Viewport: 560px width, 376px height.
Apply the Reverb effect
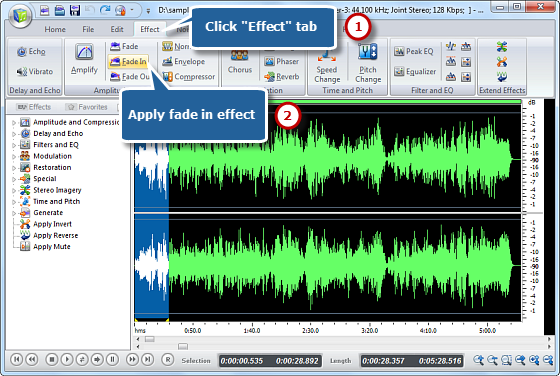[282, 76]
